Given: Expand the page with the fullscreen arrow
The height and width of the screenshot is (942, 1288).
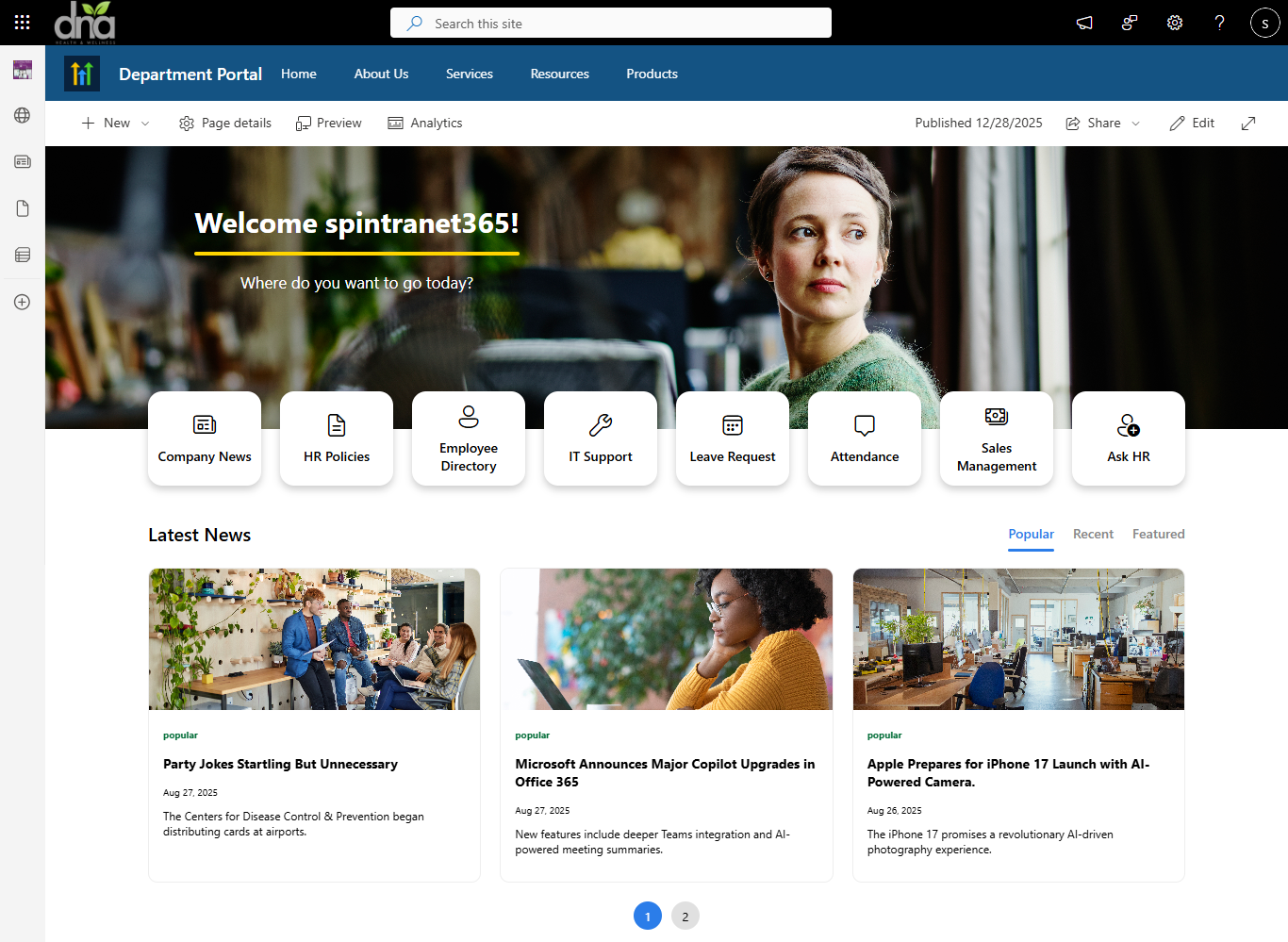Looking at the screenshot, I should click(x=1248, y=123).
